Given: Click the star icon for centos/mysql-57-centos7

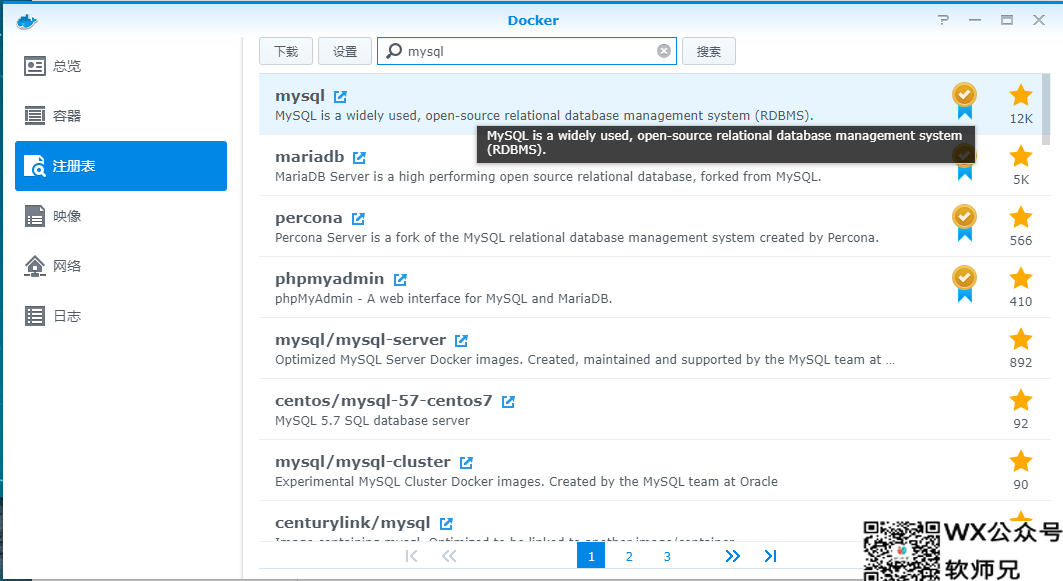Looking at the screenshot, I should tap(1020, 401).
